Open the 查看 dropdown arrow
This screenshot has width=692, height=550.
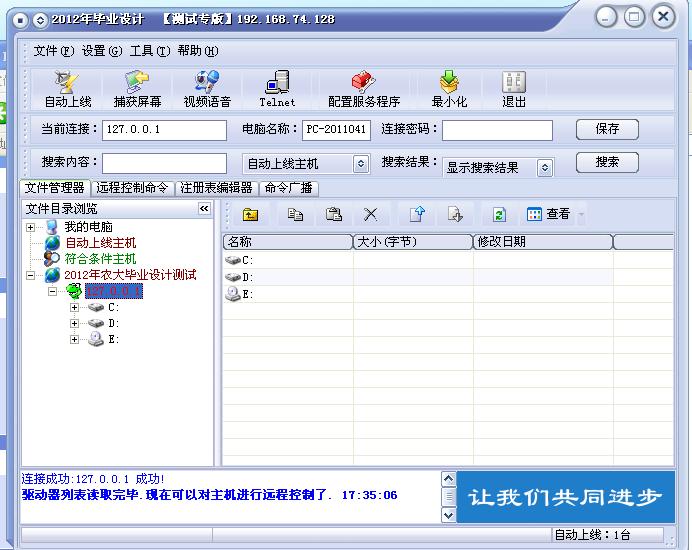click(581, 215)
